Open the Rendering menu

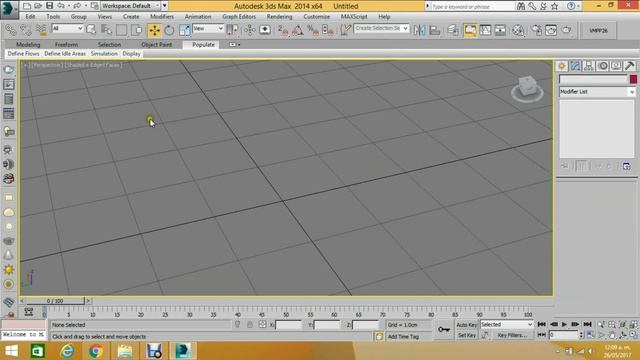click(x=279, y=17)
